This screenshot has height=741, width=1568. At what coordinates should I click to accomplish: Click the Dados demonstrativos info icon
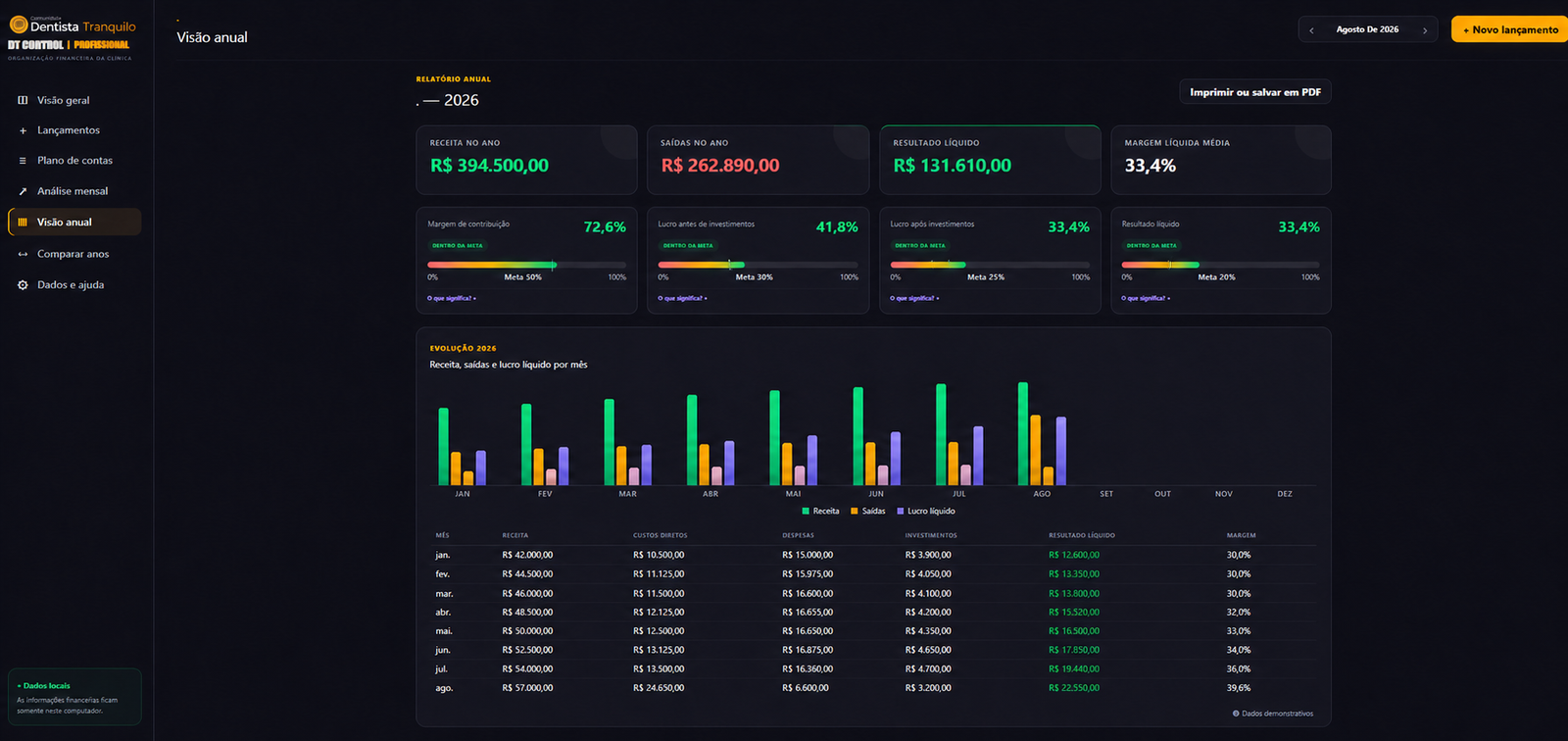tap(1236, 714)
